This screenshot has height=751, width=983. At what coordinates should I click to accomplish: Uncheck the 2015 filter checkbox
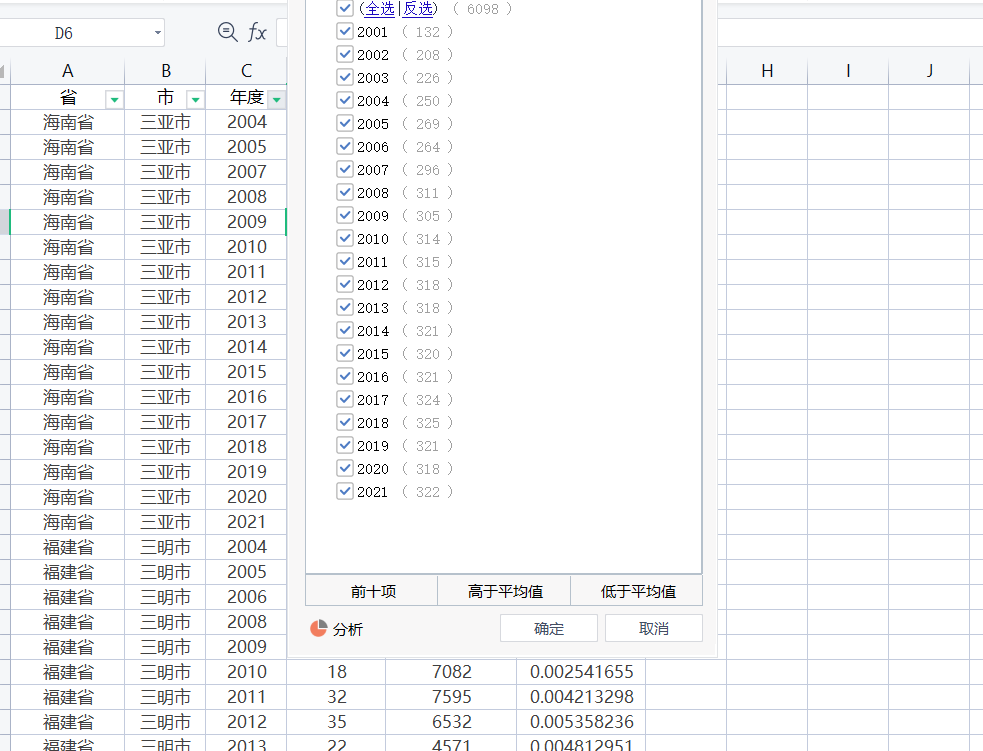pos(345,353)
